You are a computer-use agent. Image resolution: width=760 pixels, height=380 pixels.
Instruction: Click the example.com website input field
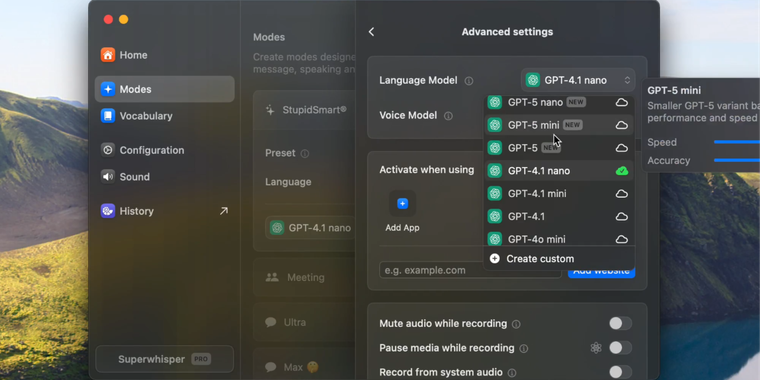coord(469,270)
